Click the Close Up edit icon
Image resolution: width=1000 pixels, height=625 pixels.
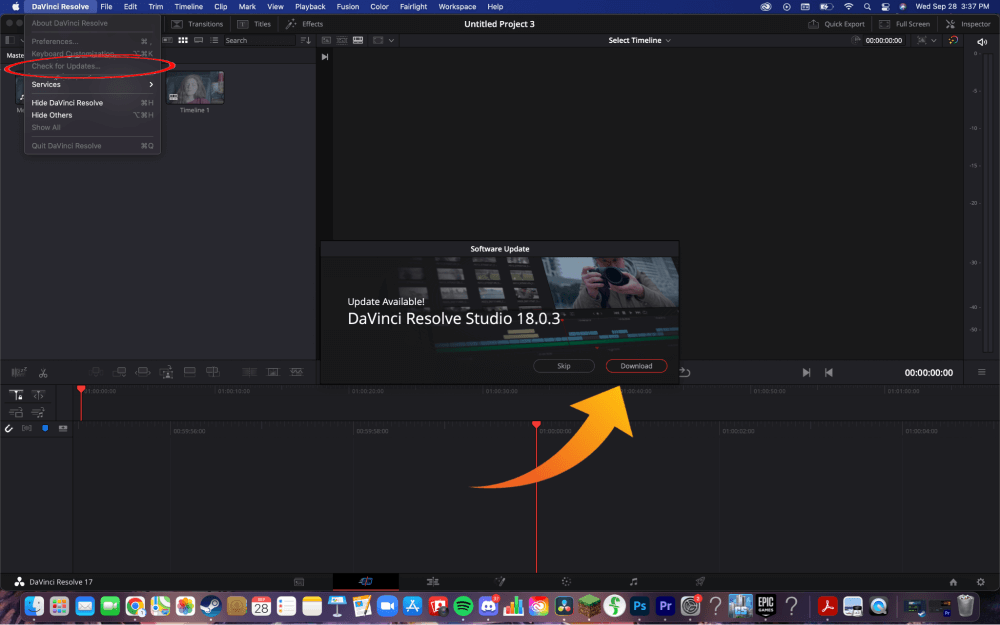(x=166, y=372)
